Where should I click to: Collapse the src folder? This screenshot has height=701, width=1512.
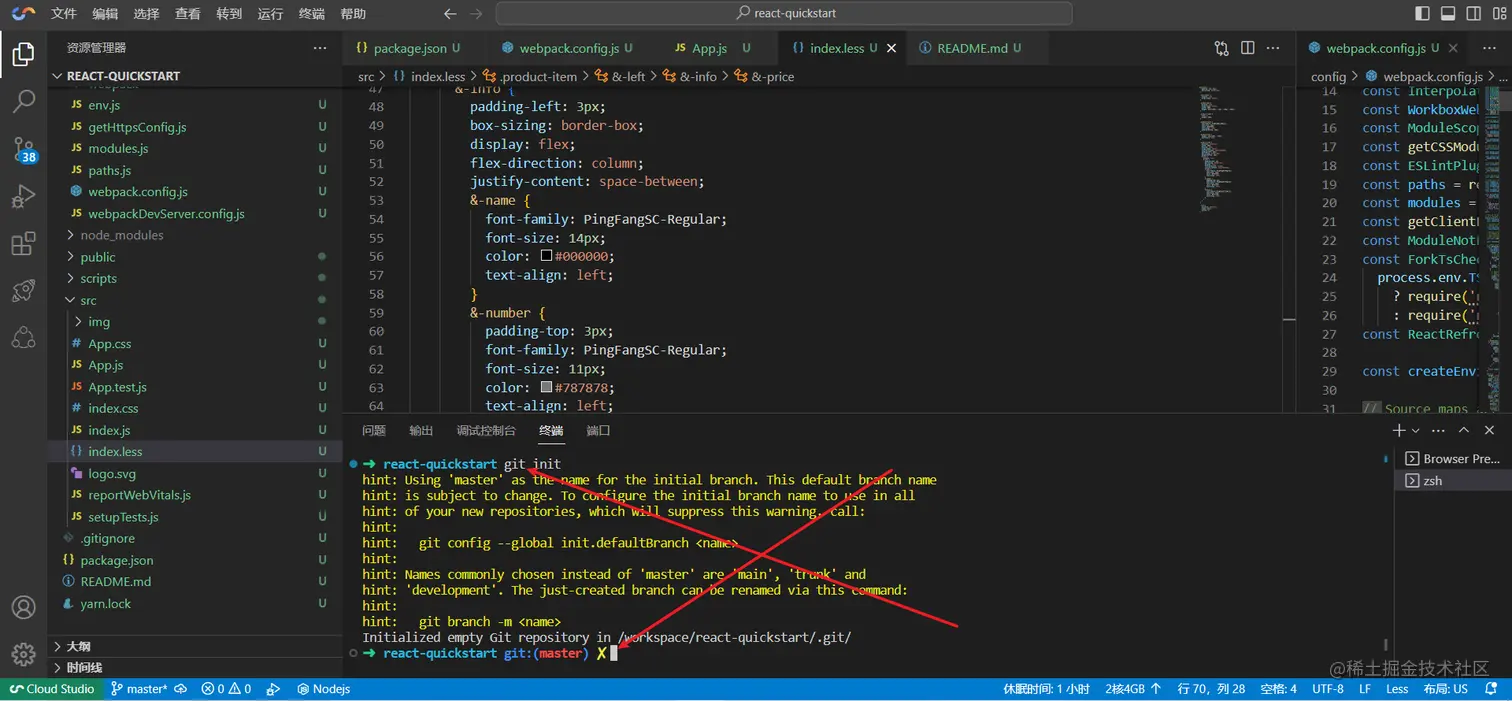click(x=195, y=300)
